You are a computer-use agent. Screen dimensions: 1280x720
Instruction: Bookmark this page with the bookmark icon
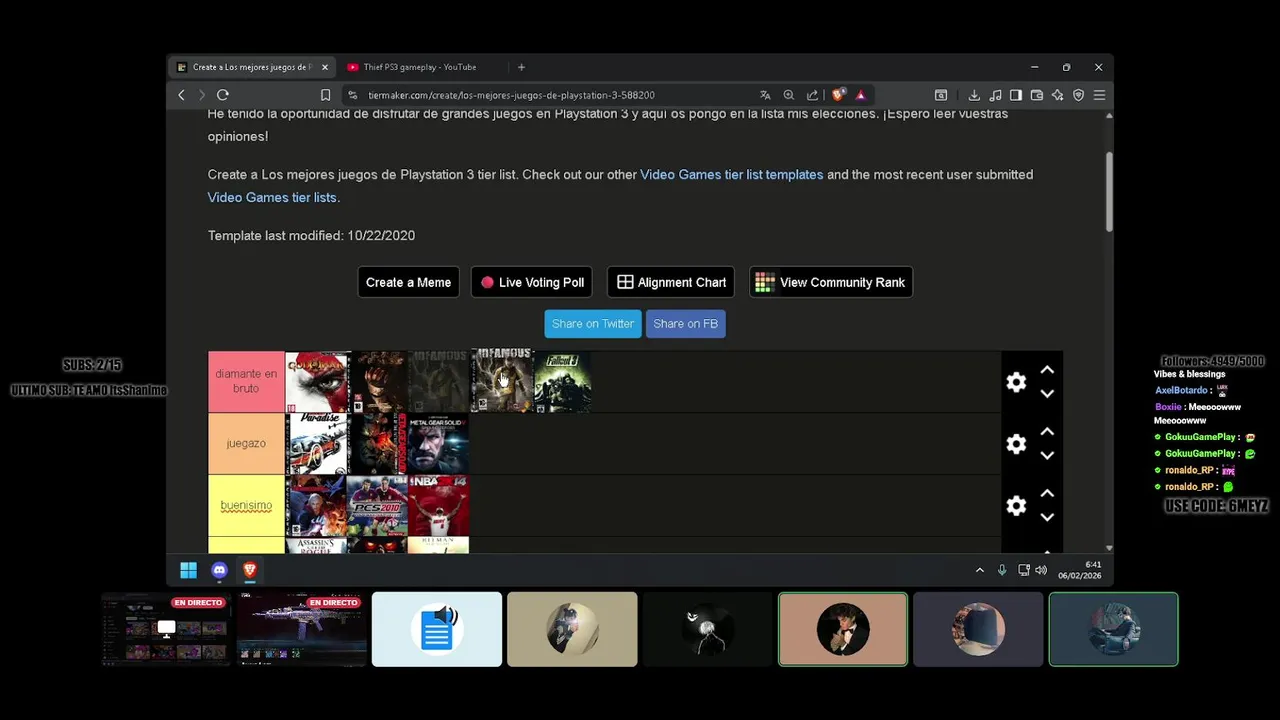pos(325,95)
